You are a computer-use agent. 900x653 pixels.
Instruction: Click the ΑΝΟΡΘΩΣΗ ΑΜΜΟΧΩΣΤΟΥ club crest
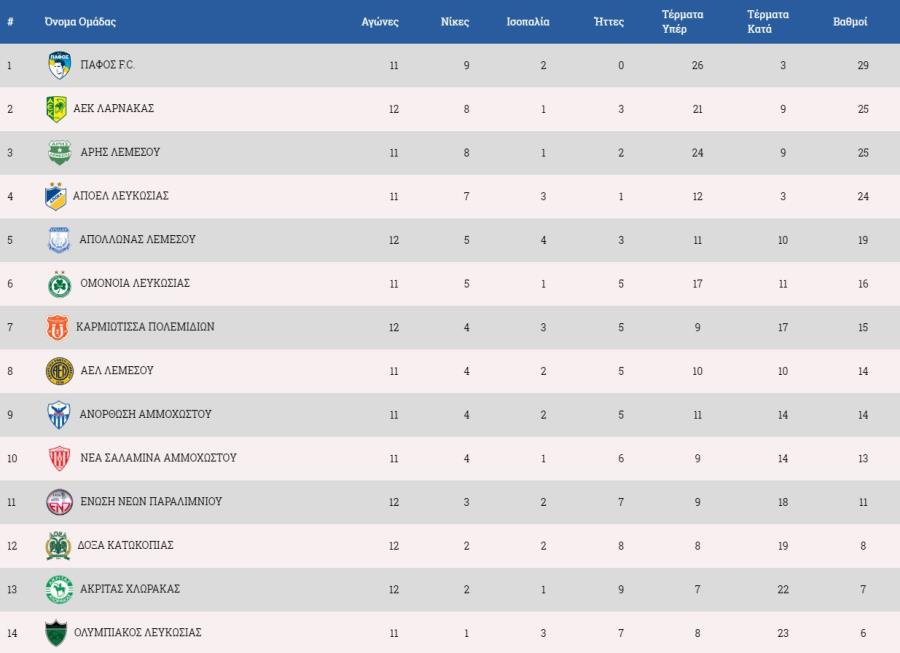point(59,414)
